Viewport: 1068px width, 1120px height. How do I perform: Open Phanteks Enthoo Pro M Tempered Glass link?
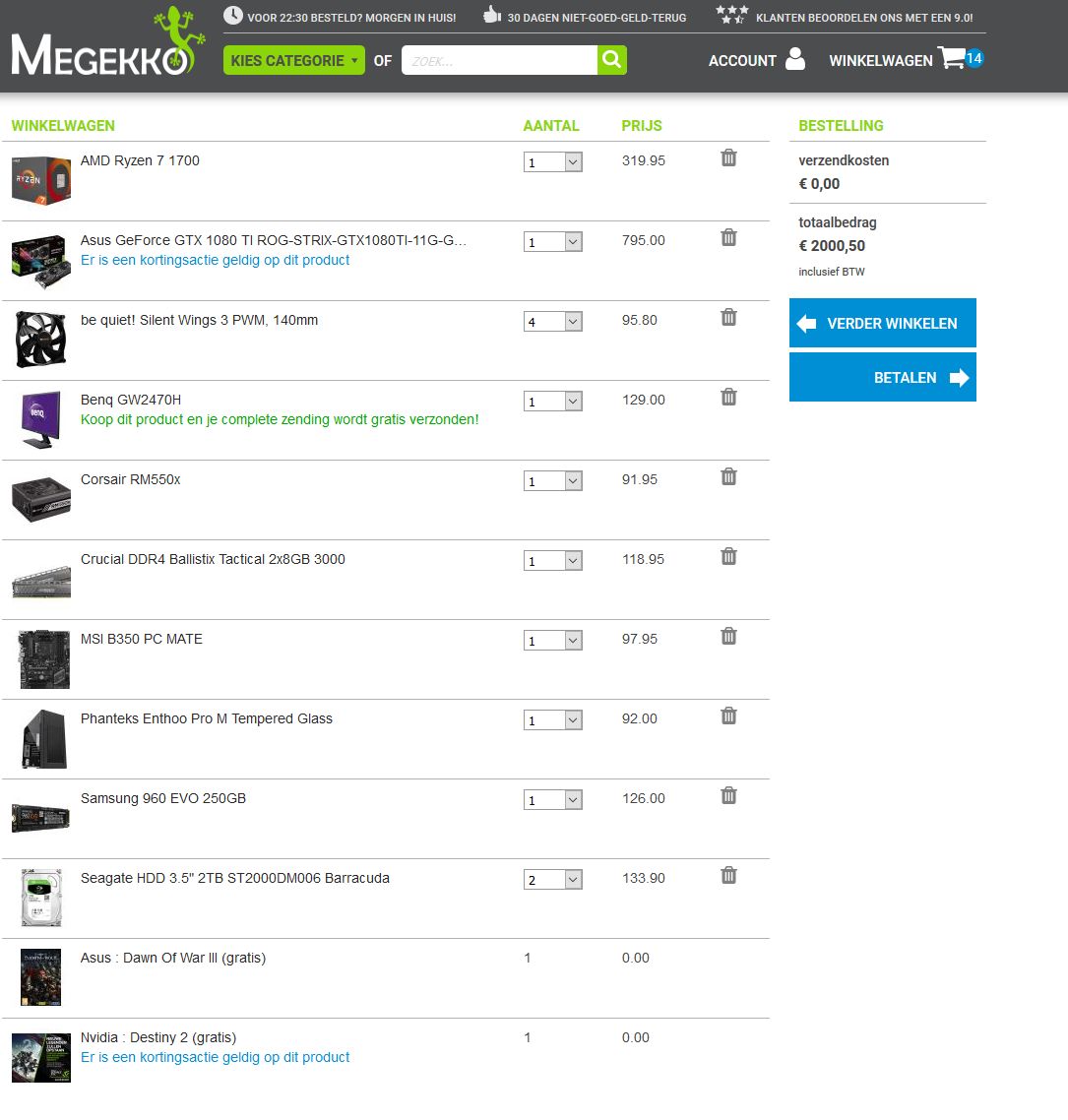[x=207, y=718]
